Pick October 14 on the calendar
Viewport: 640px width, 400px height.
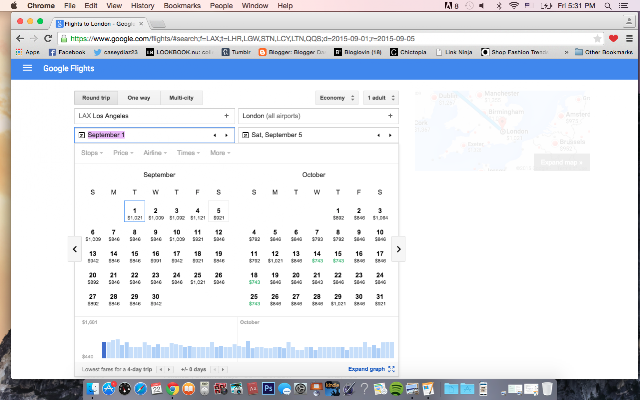point(317,257)
